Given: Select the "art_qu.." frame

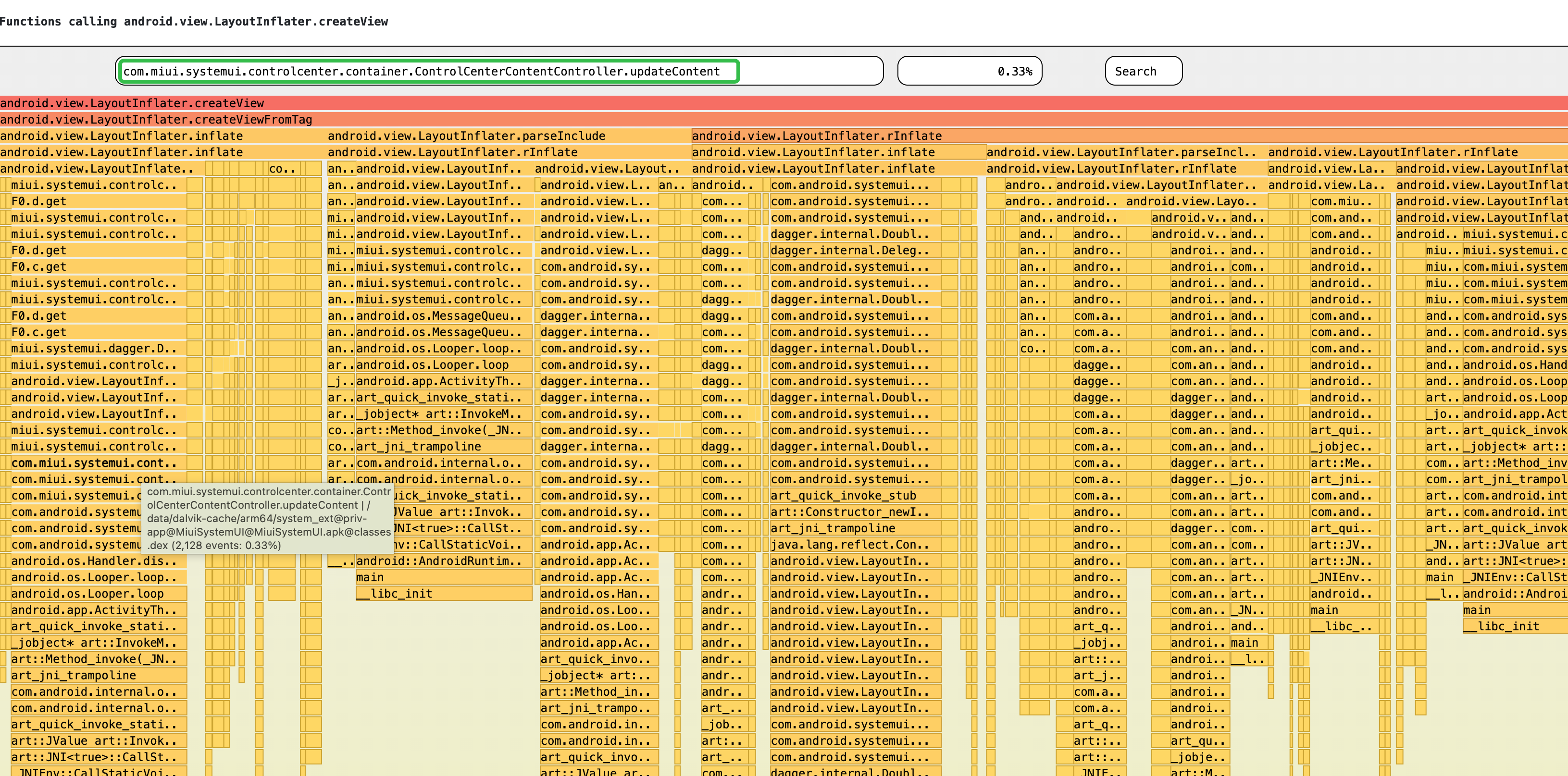Looking at the screenshot, I should point(1199,741).
